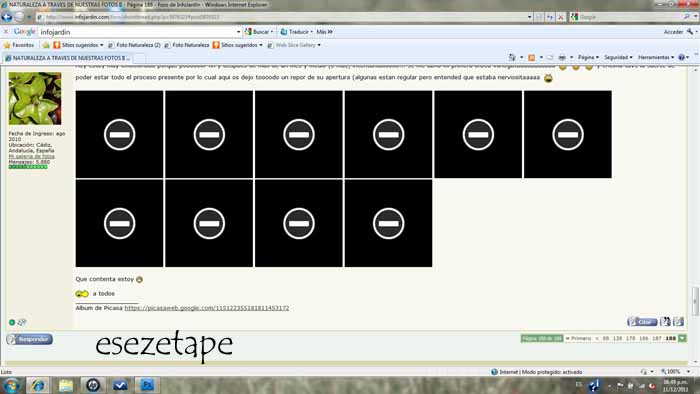Click the help question mark icon
The width and height of the screenshot is (700, 394).
click(681, 58)
